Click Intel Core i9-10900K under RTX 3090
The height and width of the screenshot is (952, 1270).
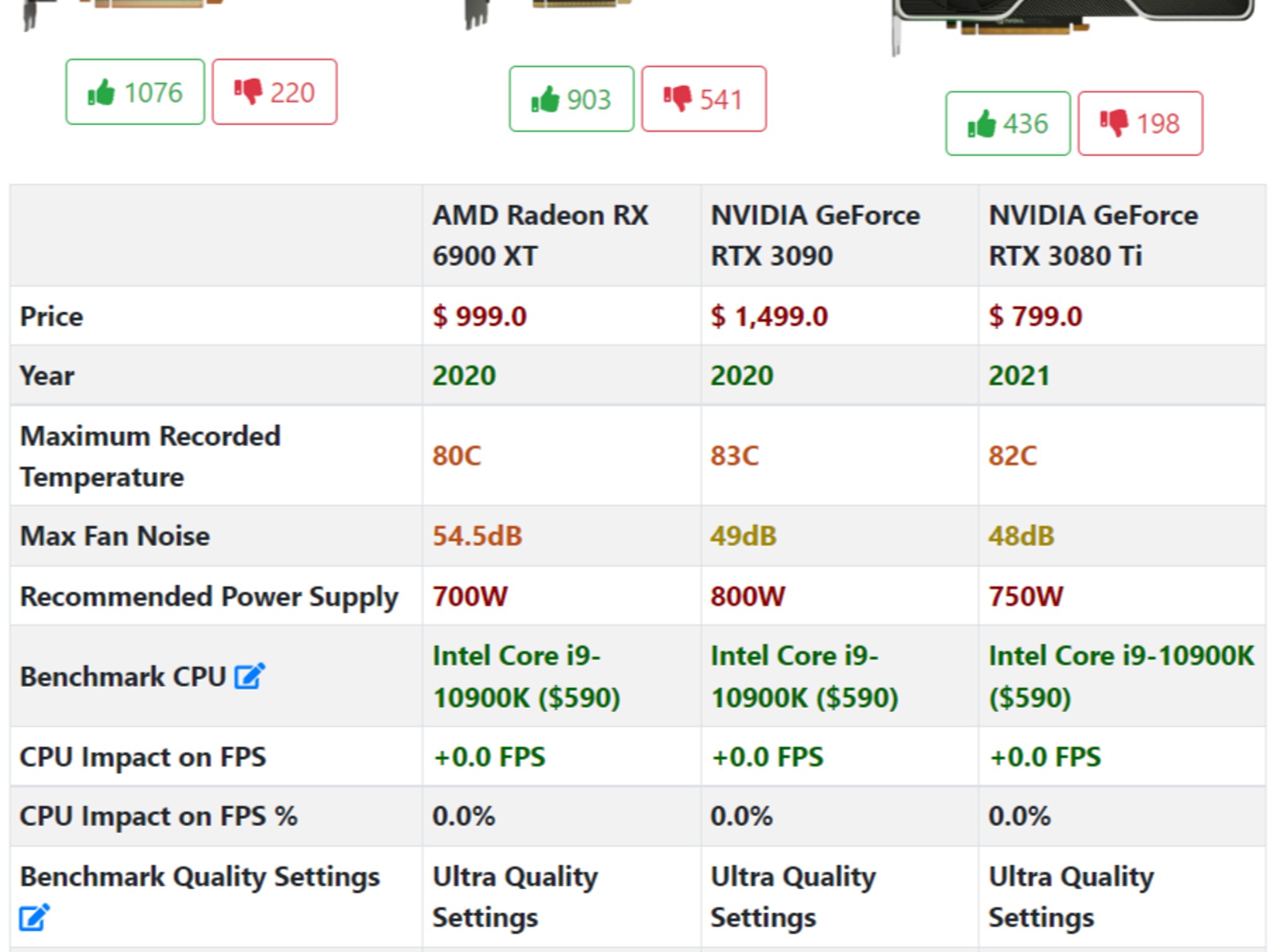point(804,677)
